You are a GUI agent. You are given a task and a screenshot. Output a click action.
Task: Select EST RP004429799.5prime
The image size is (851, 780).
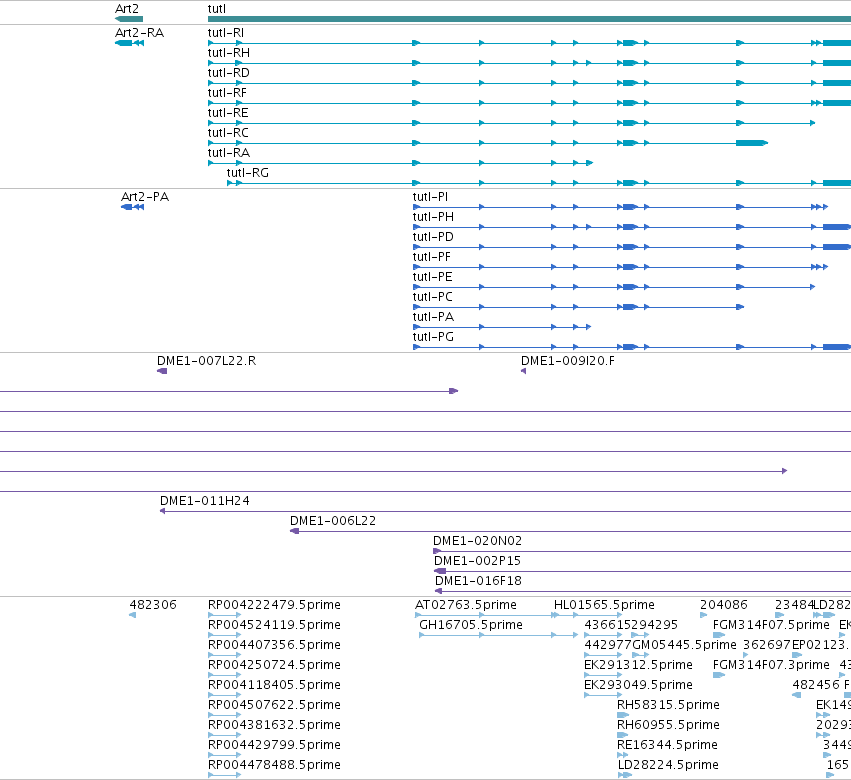(x=274, y=746)
